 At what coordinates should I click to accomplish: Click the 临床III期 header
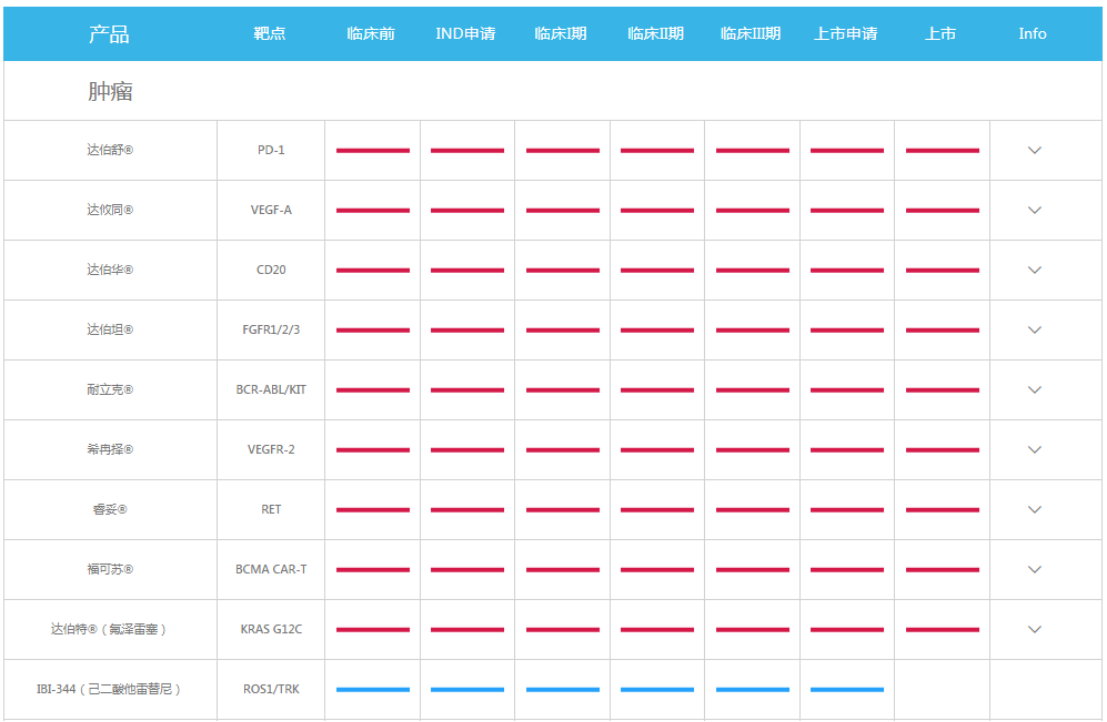751,34
